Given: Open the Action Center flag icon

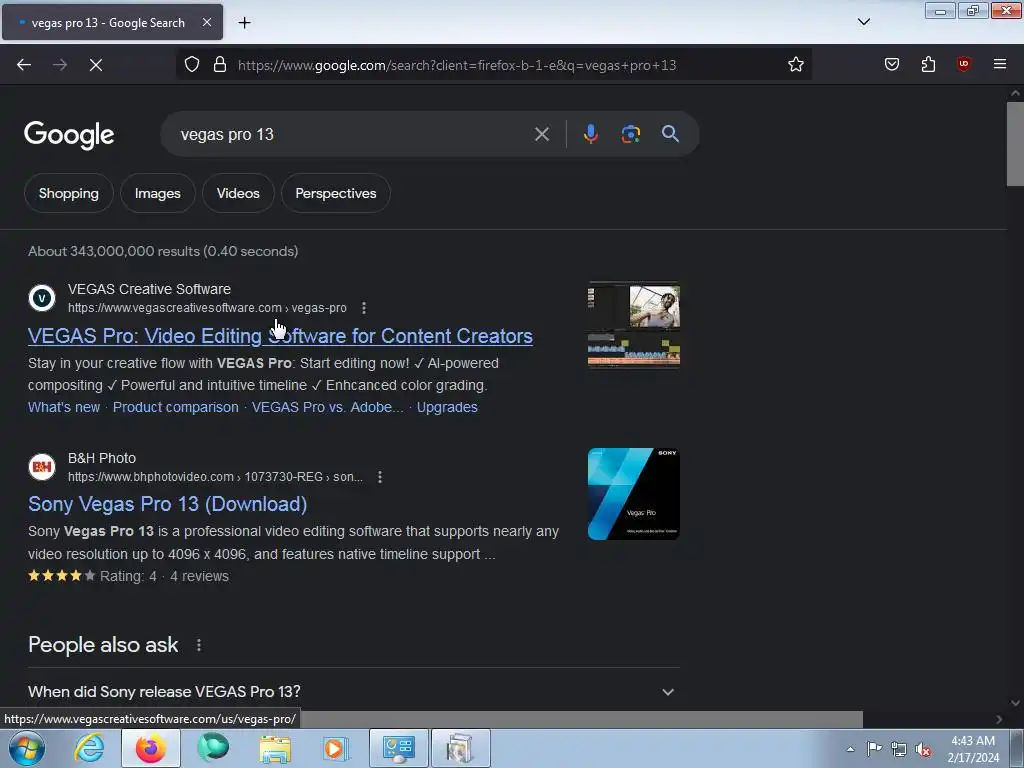Looking at the screenshot, I should point(874,748).
